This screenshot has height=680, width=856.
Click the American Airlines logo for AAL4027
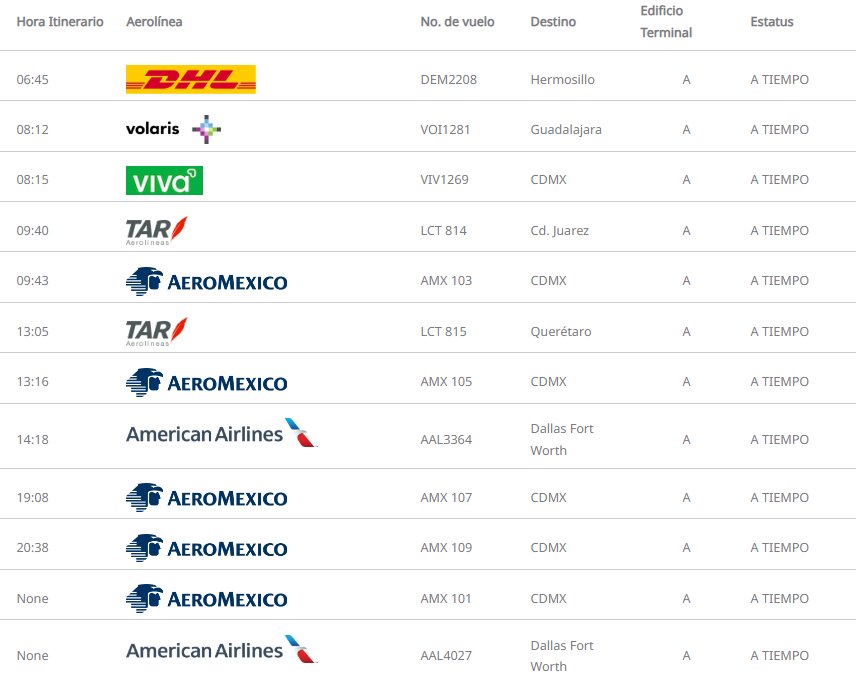[221, 650]
